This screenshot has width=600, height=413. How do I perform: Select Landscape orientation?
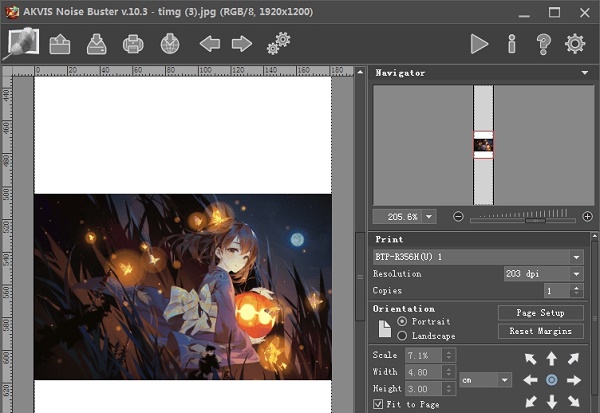[402, 336]
